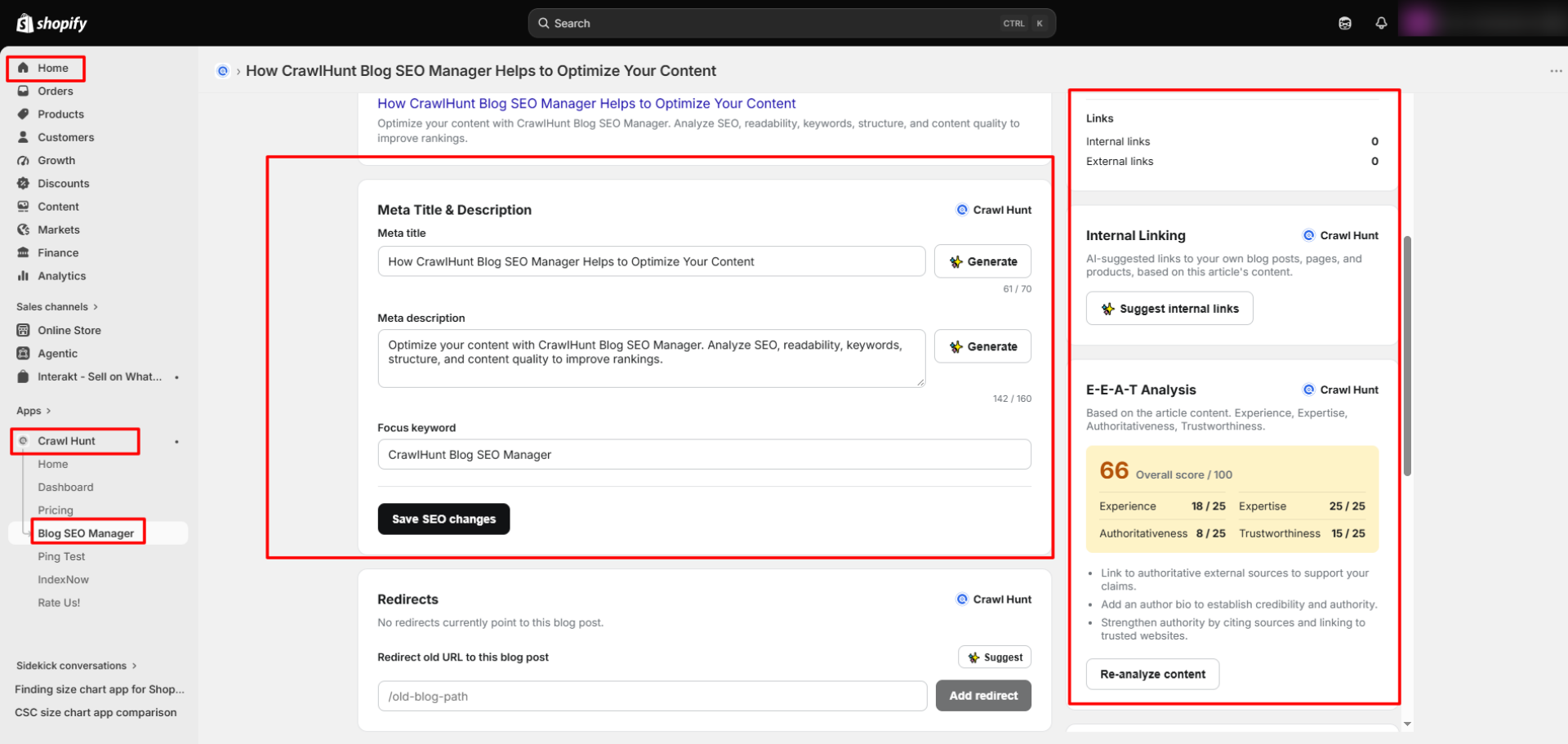
Task: Expand Sidekick conversations list
Action: click(77, 666)
